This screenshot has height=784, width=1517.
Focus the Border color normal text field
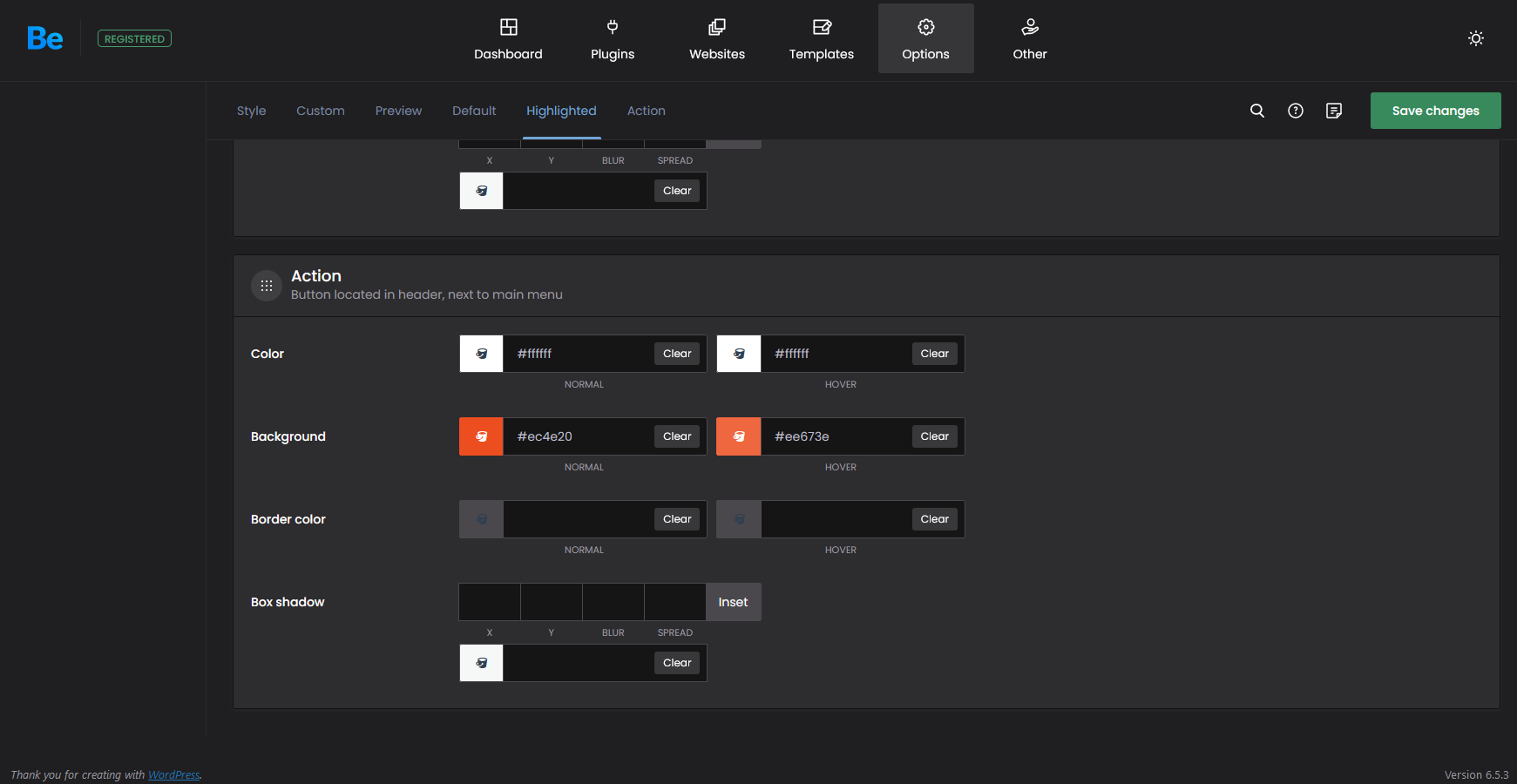click(x=579, y=519)
